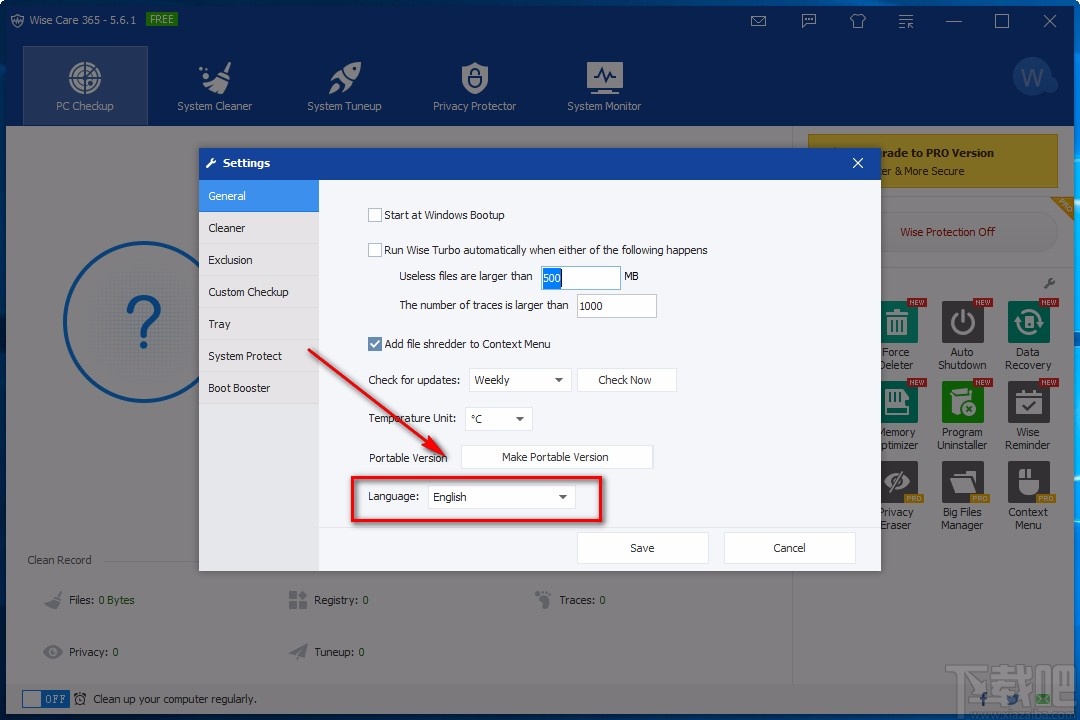
Task: Select the Tray settings tab
Action: point(259,324)
